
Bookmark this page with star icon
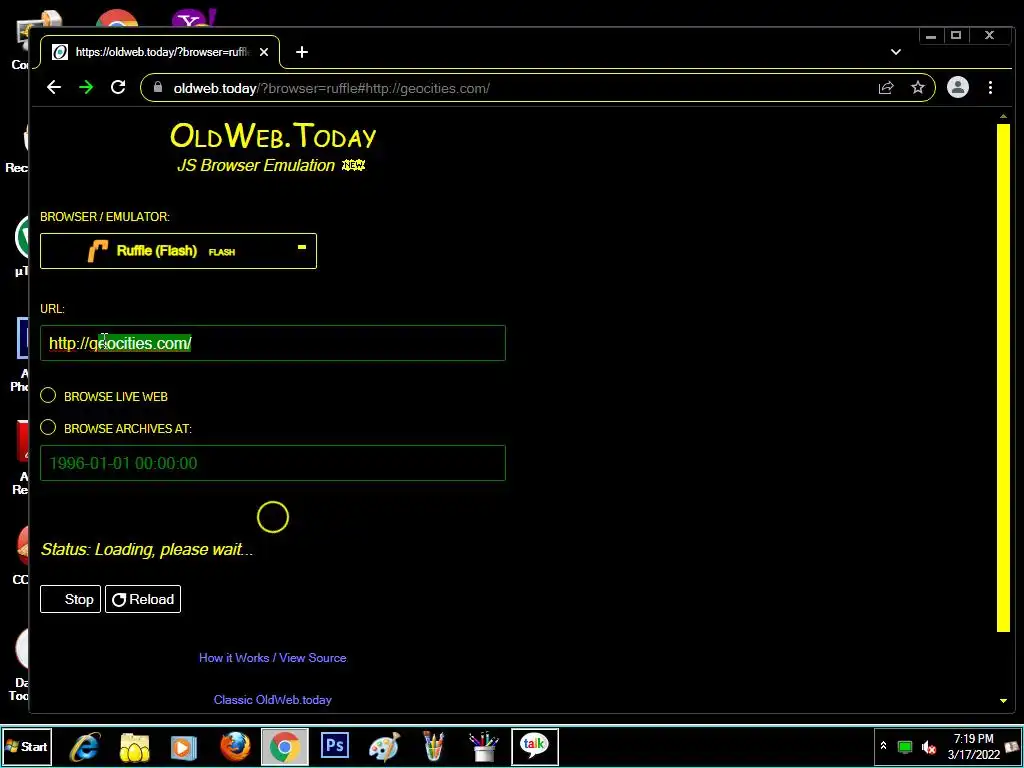pyautogui.click(x=918, y=88)
